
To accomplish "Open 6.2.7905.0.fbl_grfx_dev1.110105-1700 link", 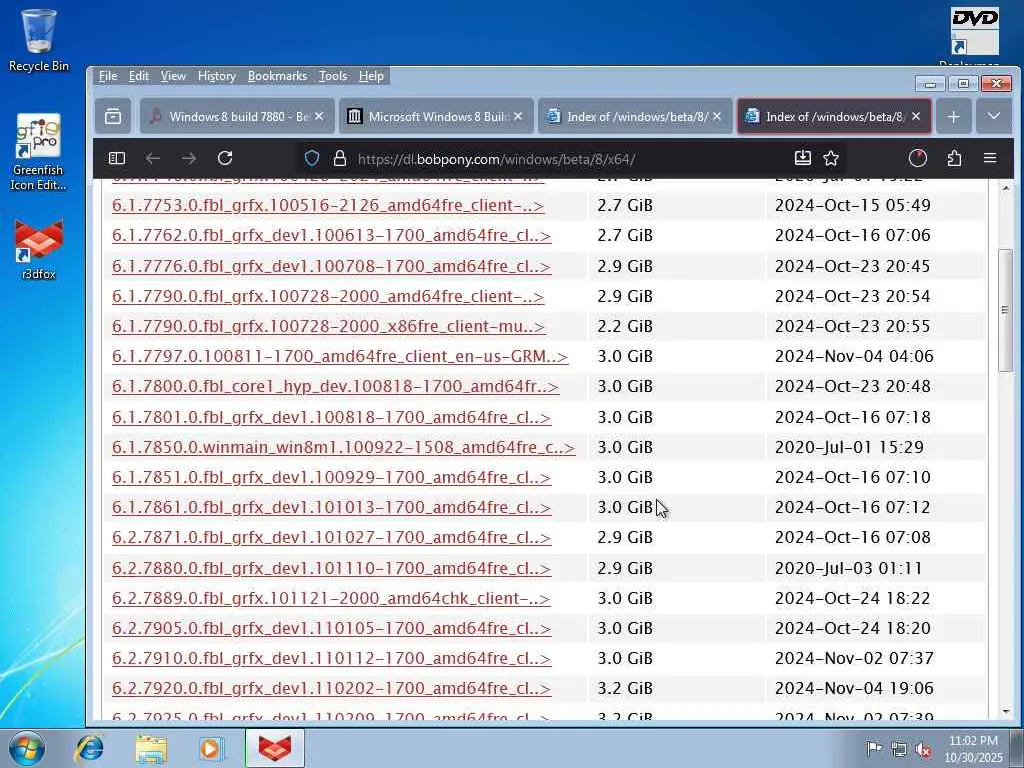I will (x=331, y=628).
